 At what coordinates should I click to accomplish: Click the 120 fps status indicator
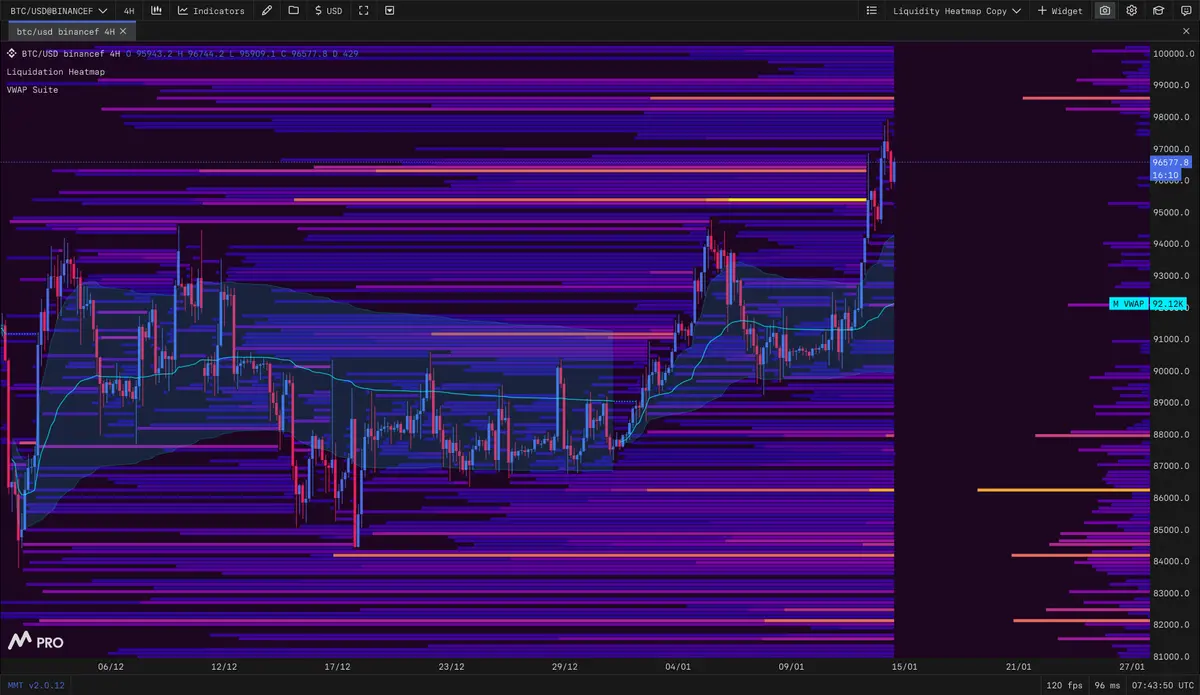(1064, 686)
